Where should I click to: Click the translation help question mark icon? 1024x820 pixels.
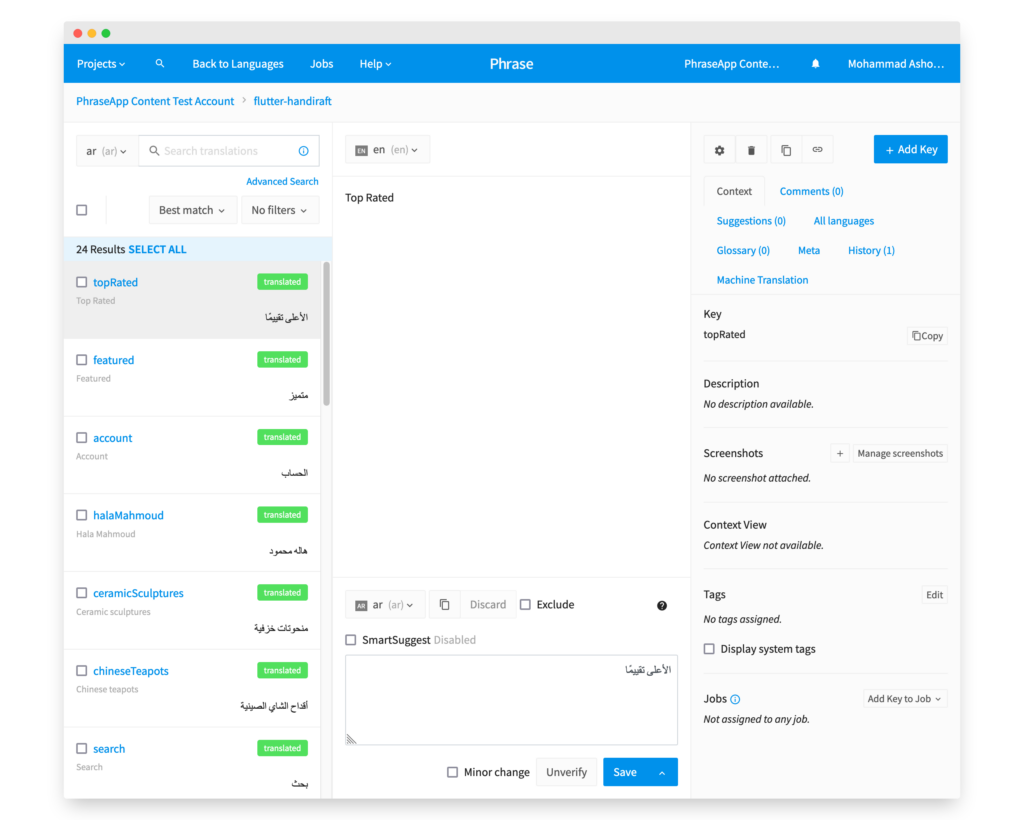click(x=661, y=605)
